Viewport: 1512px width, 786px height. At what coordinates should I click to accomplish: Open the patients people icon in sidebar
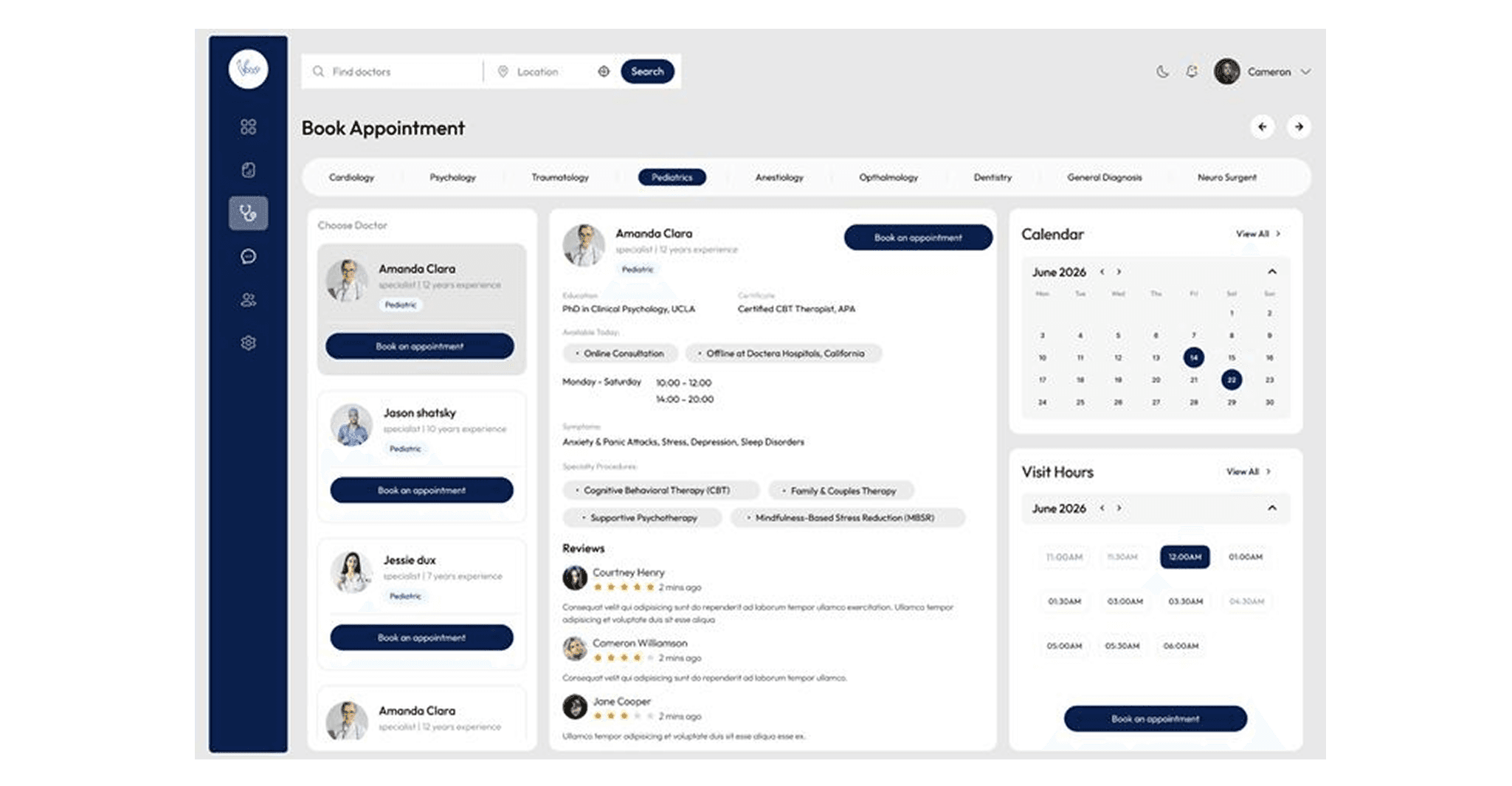pyautogui.click(x=248, y=300)
